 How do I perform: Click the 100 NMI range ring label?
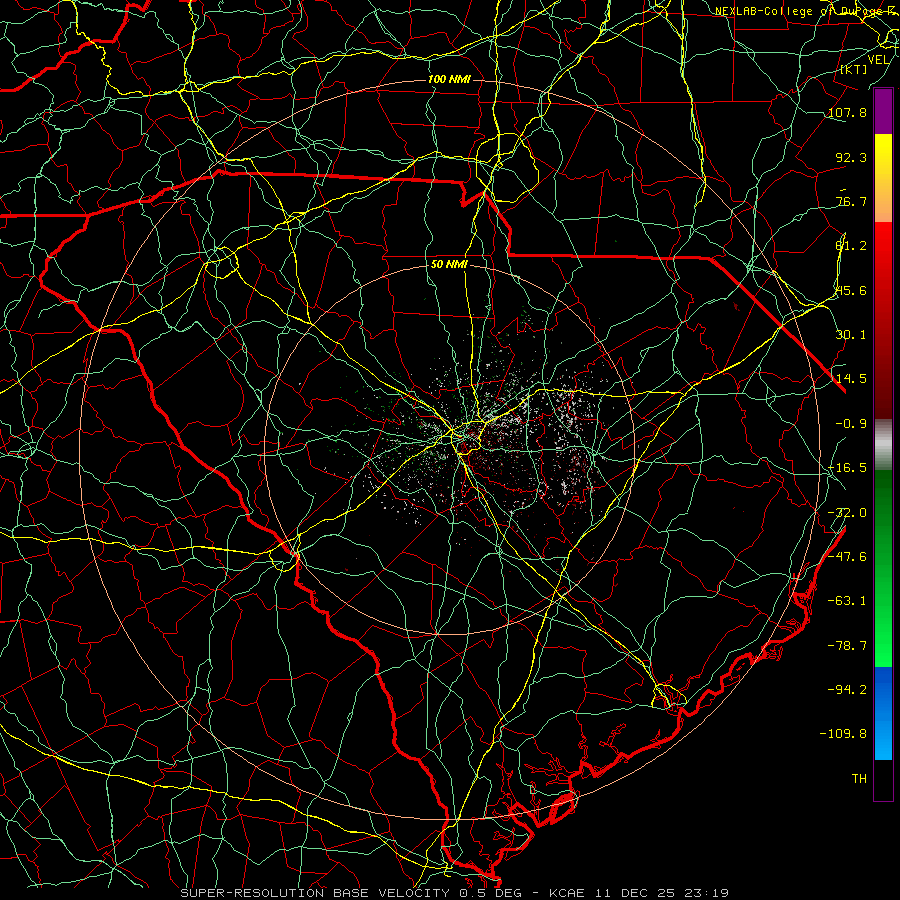(x=449, y=79)
